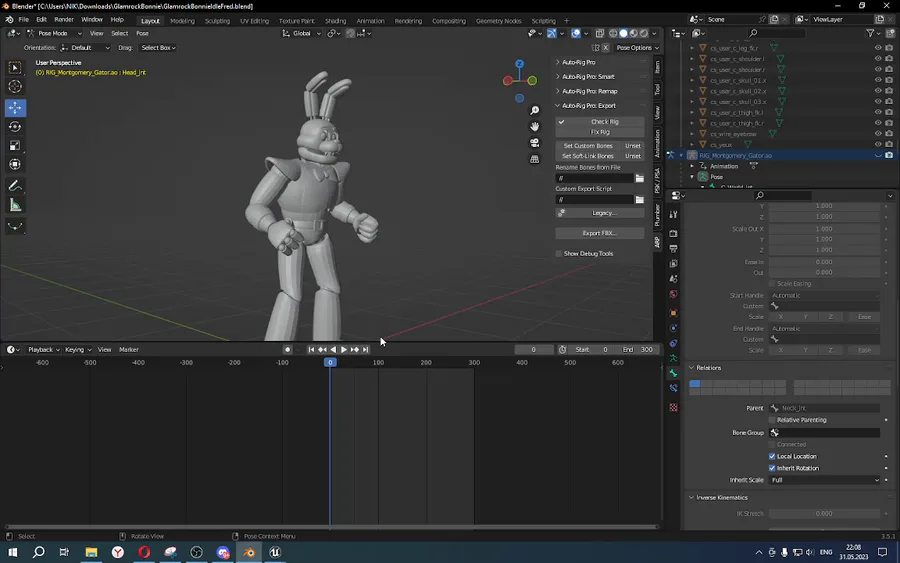This screenshot has width=900, height=563.
Task: Open the Tool properties tab icon
Action: 673,214
